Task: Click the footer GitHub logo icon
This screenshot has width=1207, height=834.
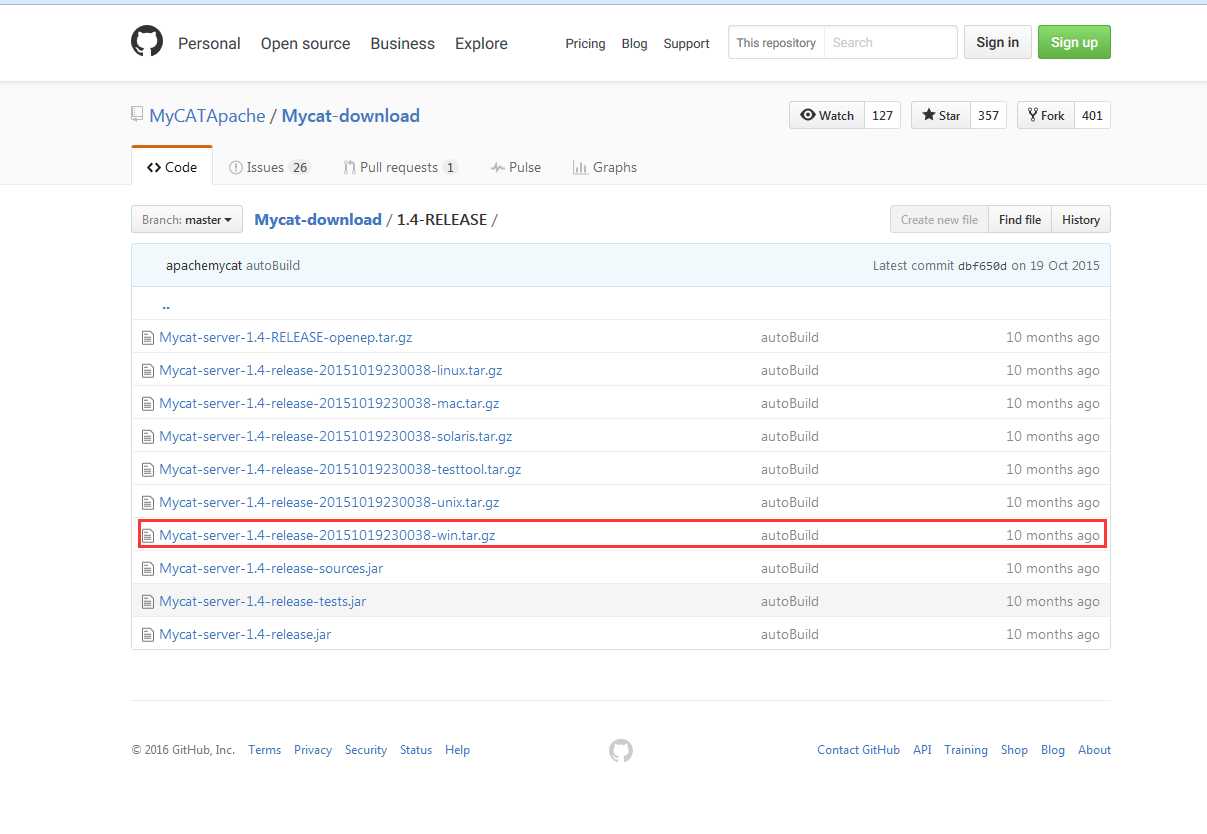Action: pyautogui.click(x=621, y=751)
